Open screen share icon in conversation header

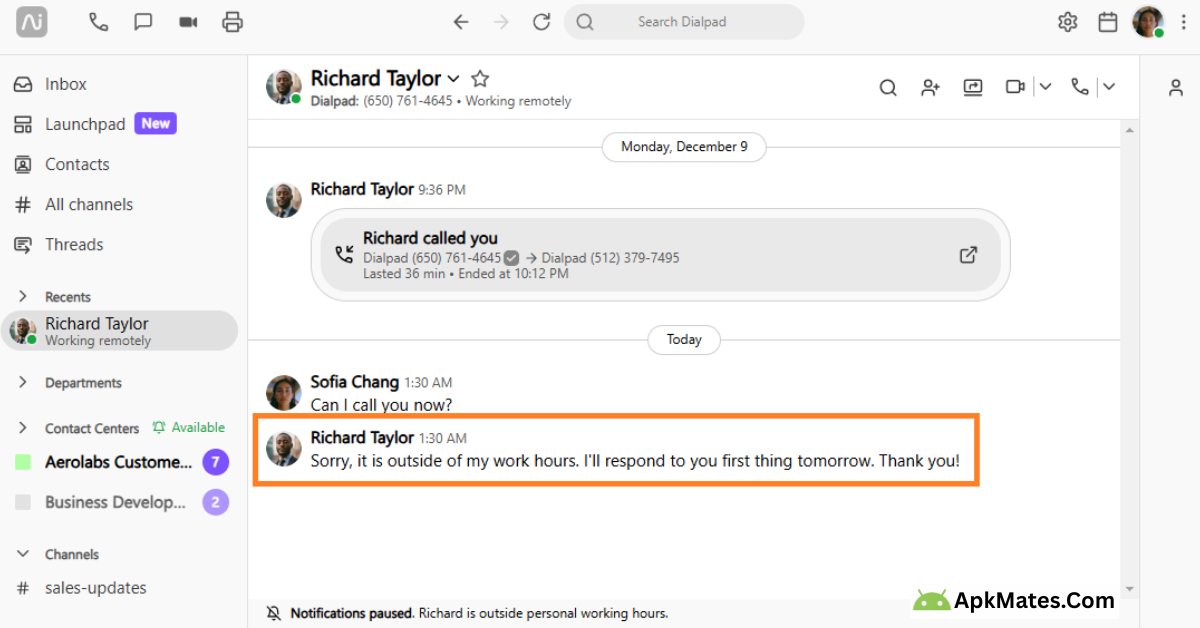point(972,87)
